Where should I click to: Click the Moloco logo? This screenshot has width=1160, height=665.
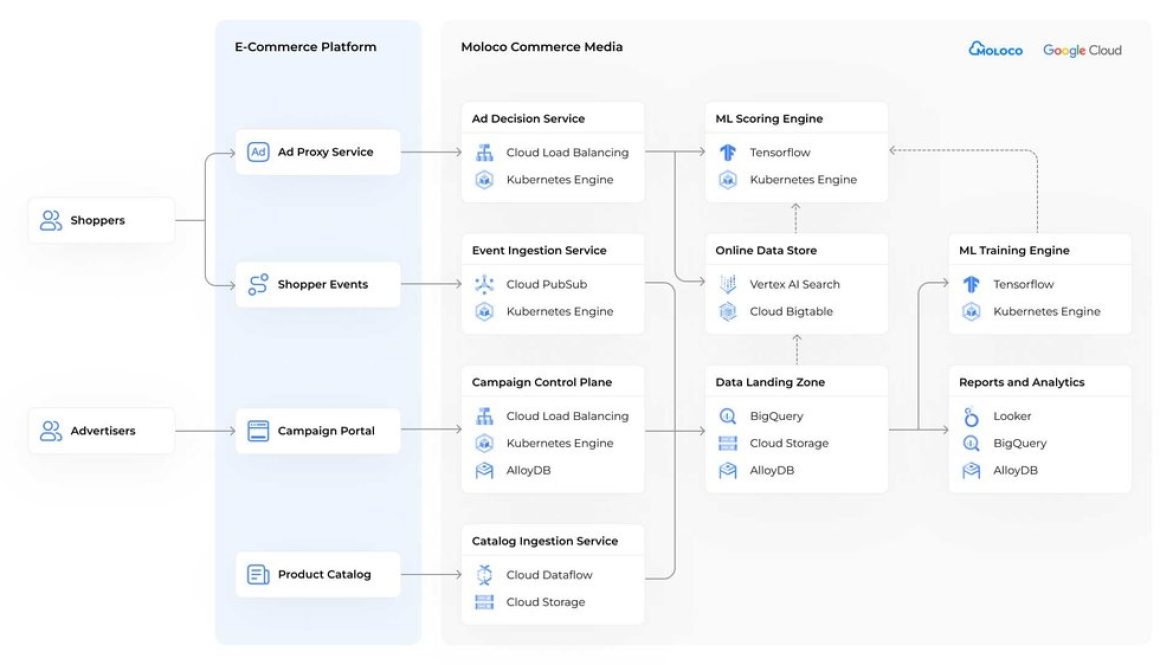tap(996, 48)
